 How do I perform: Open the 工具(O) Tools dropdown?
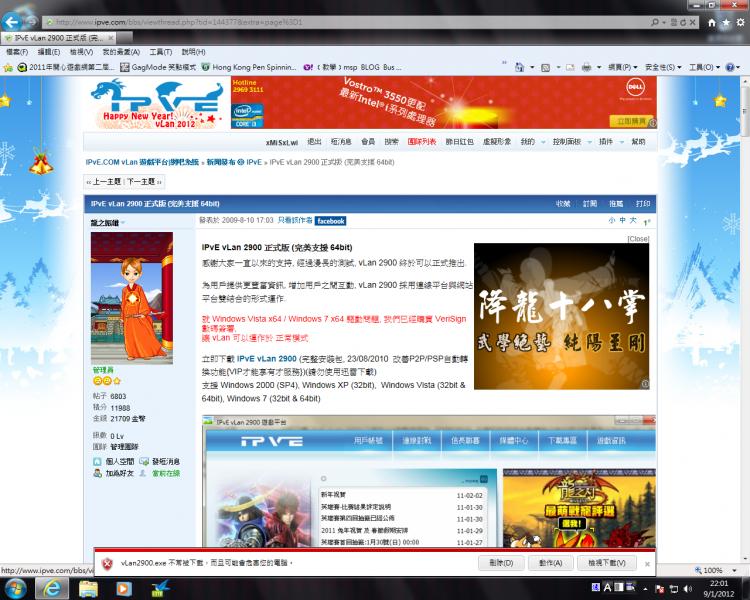[x=704, y=67]
